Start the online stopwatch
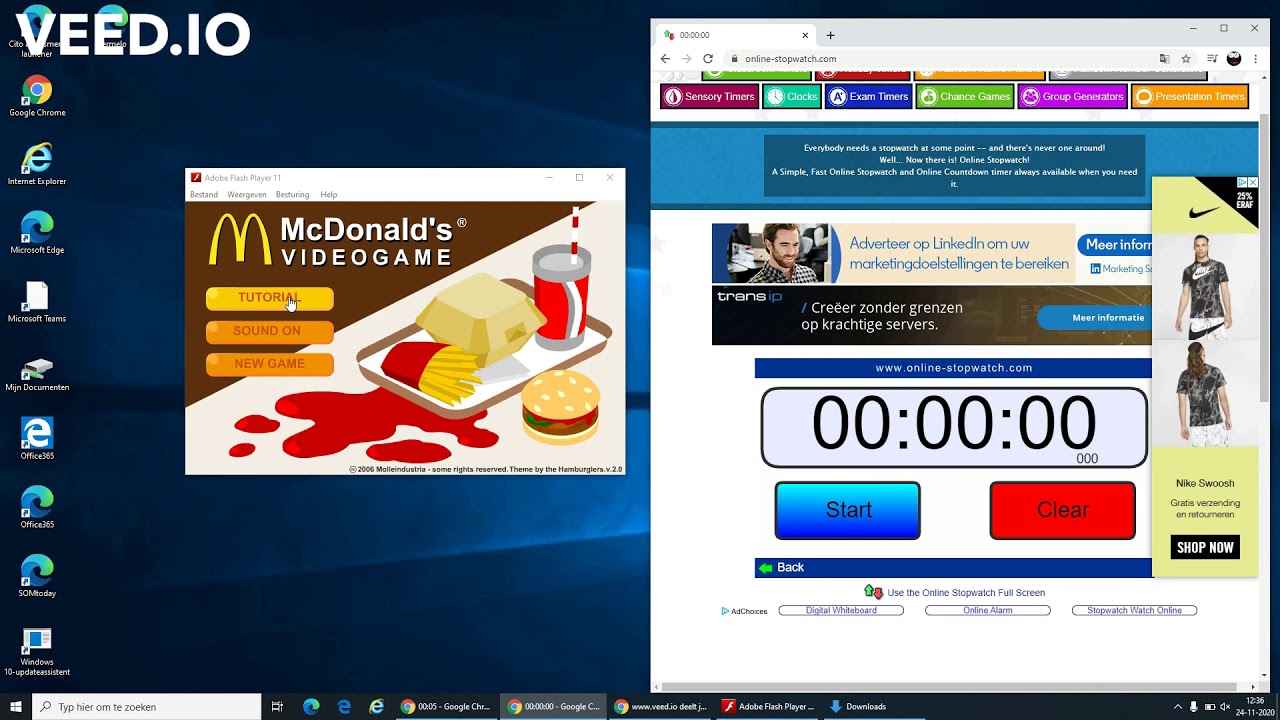 pyautogui.click(x=848, y=510)
